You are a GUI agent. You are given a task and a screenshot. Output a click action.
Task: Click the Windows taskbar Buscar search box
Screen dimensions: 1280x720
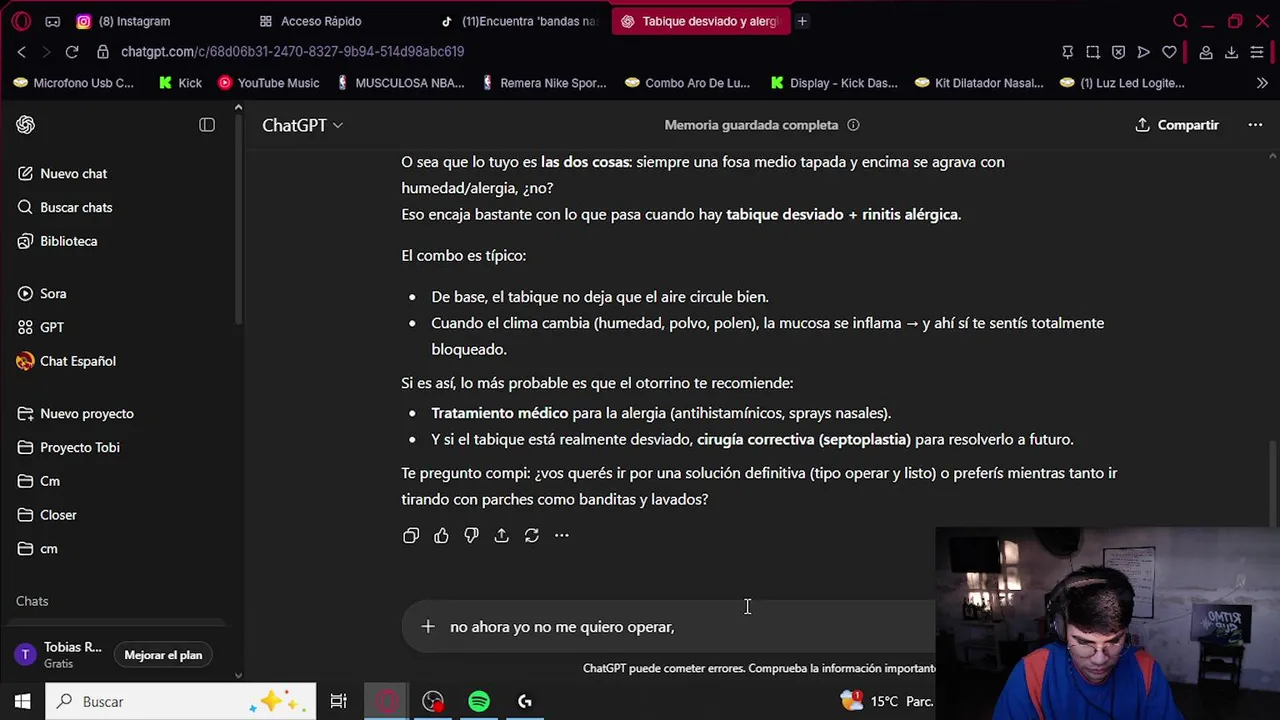tap(181, 702)
